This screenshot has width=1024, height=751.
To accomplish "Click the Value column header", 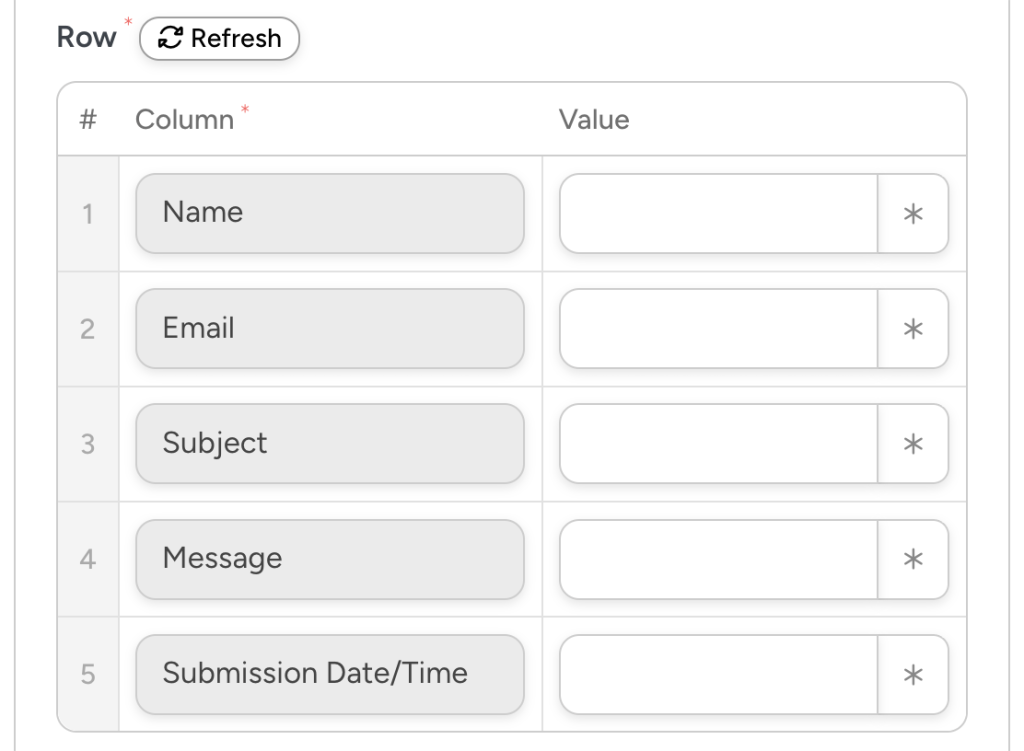I will tap(595, 119).
